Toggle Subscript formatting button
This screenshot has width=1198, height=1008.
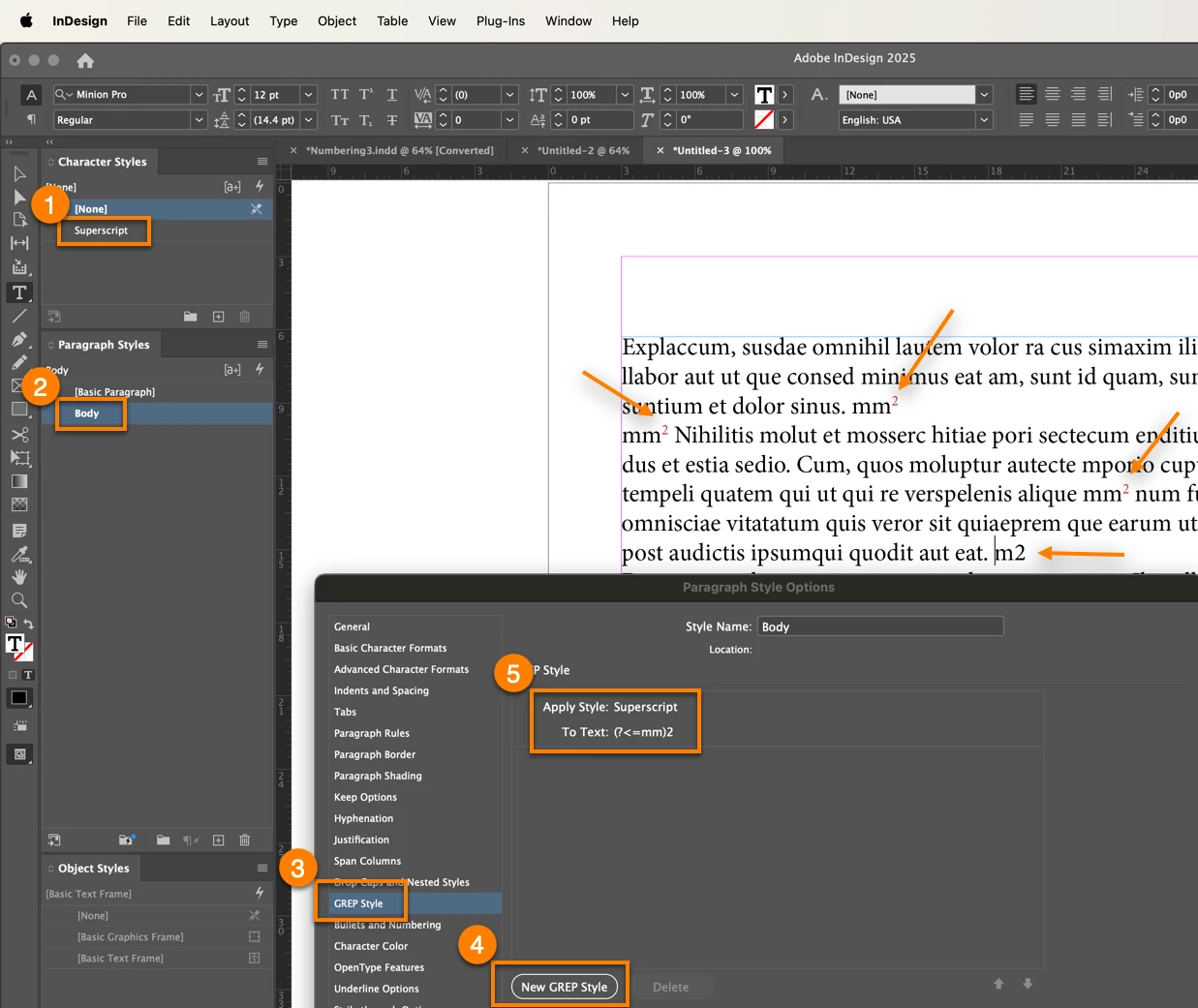(x=366, y=120)
